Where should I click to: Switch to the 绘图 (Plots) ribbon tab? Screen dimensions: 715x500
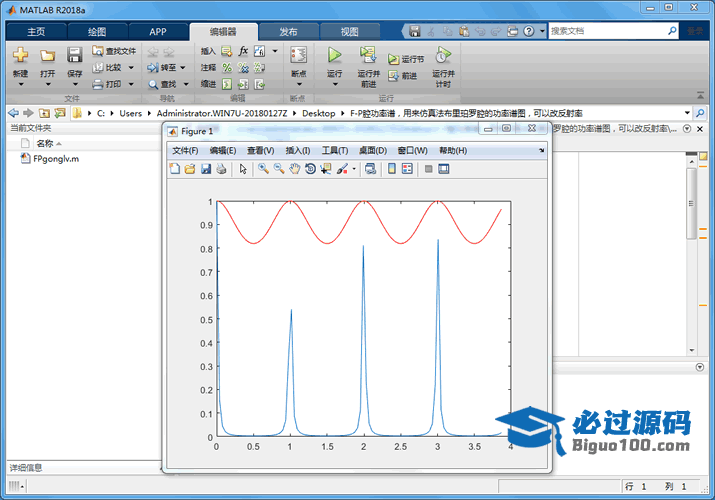click(97, 31)
